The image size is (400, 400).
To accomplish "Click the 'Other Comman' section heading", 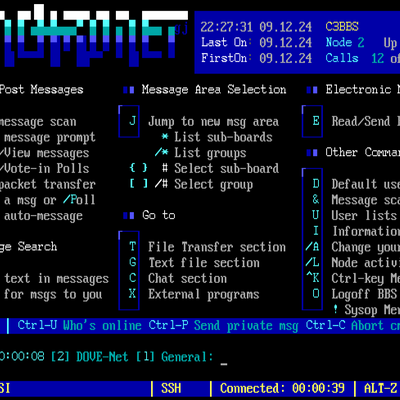I will (362, 152).
